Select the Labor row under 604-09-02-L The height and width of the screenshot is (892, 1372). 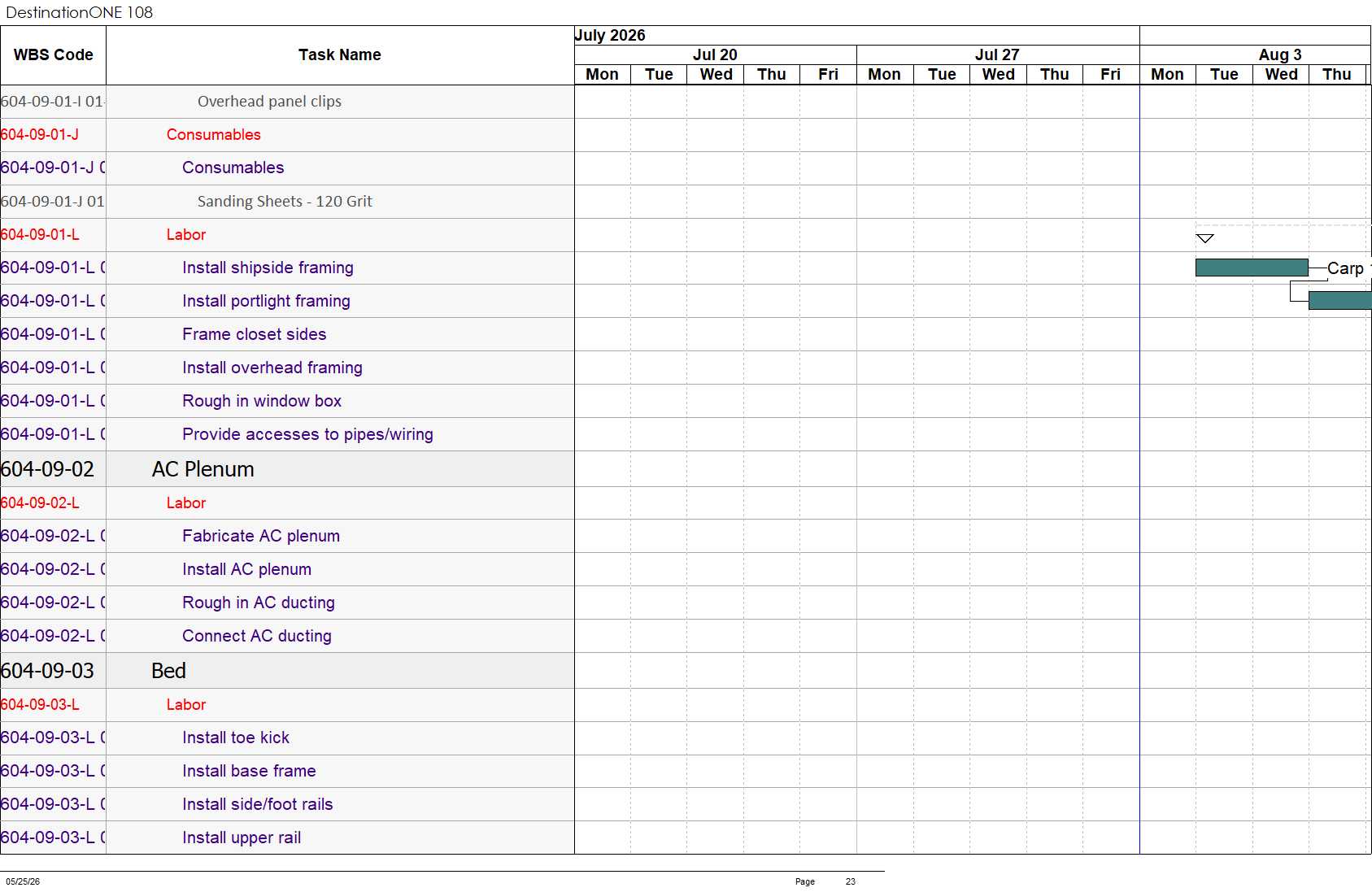tap(287, 503)
